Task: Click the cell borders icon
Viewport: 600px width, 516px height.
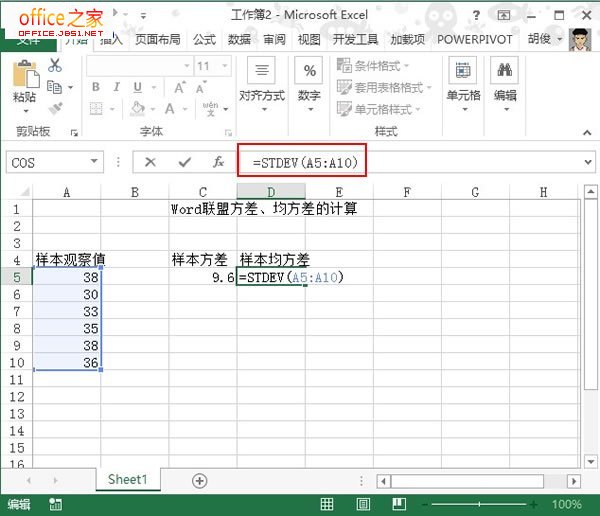Action: (x=96, y=109)
